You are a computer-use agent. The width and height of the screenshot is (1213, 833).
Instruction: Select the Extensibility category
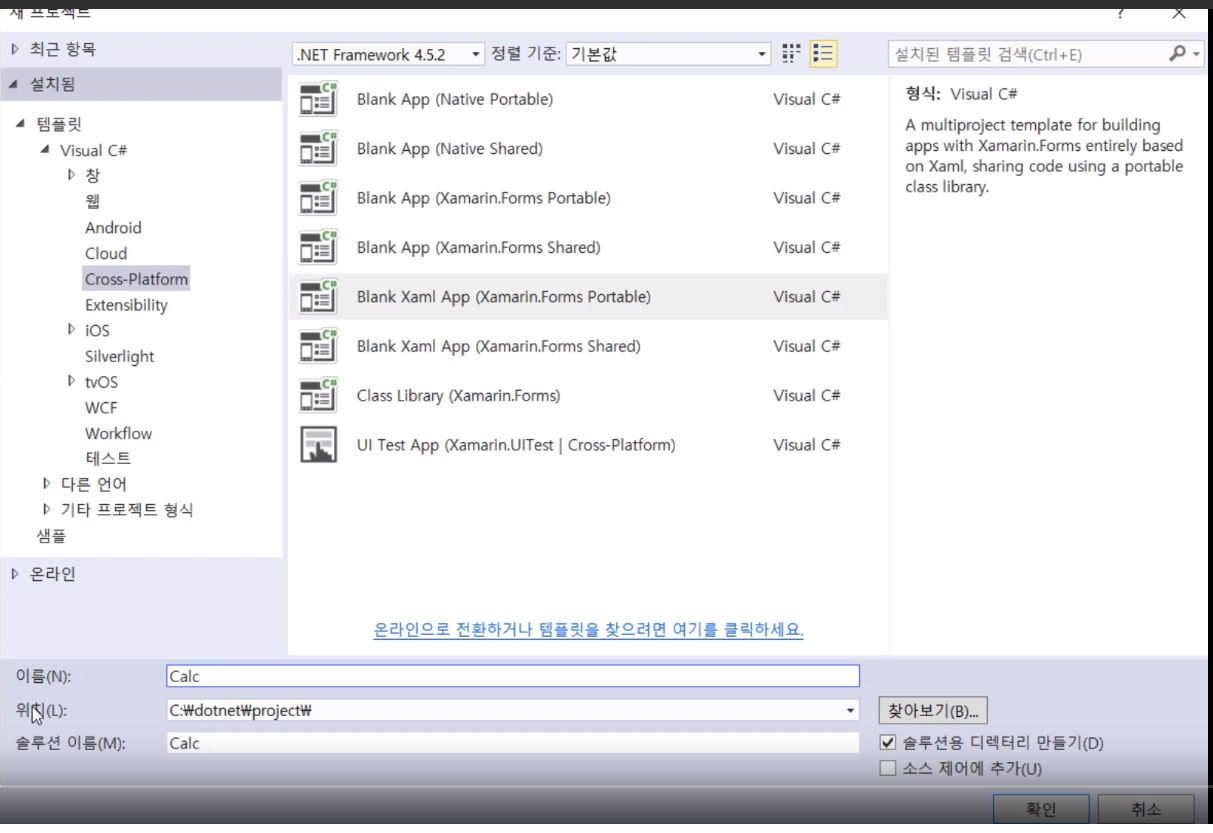(x=126, y=305)
